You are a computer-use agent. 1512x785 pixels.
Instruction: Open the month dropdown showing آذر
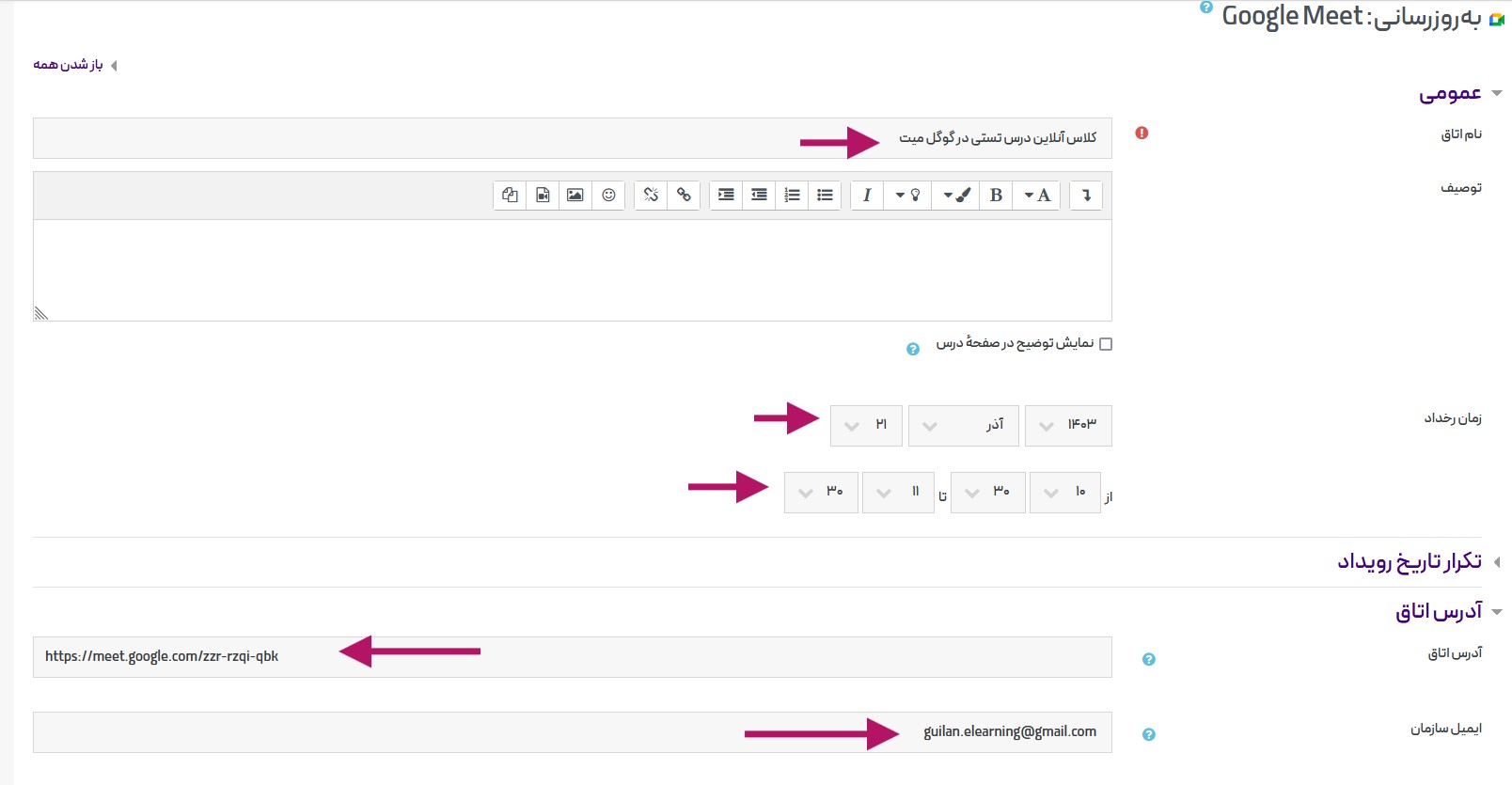(x=963, y=426)
